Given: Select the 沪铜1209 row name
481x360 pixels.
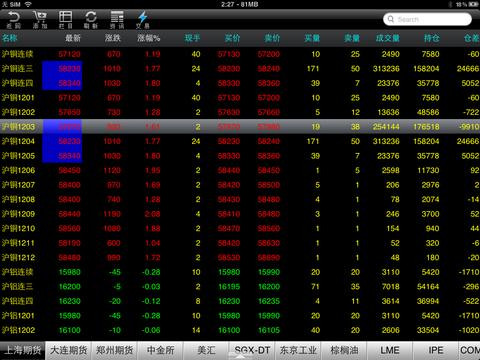Looking at the screenshot, I should point(18,214).
